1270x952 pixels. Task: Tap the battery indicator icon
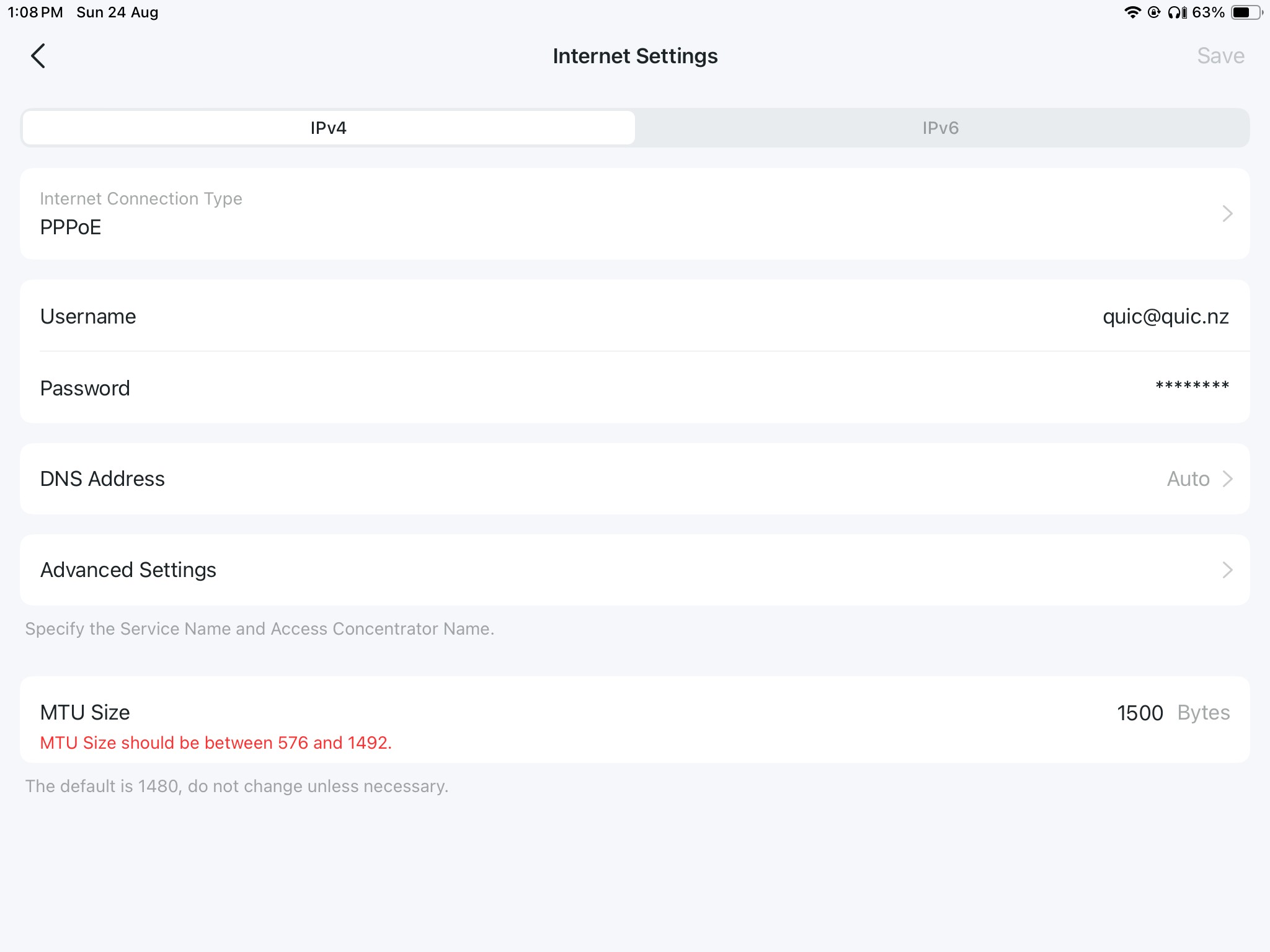click(1246, 12)
